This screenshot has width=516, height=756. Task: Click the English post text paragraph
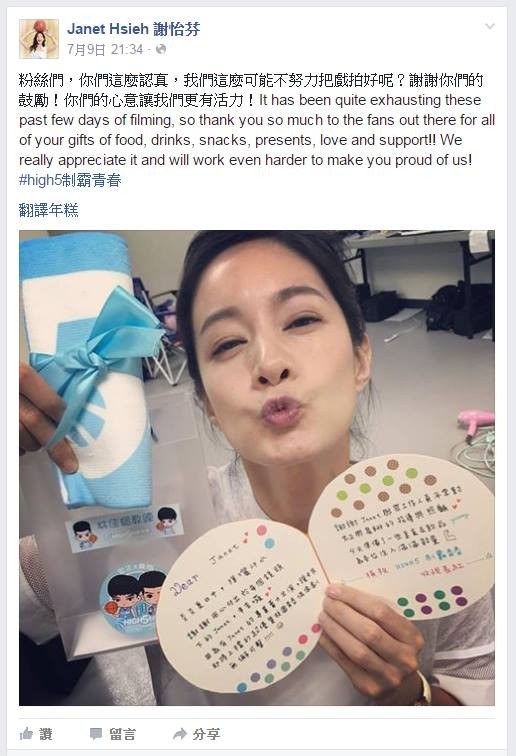coord(257,130)
